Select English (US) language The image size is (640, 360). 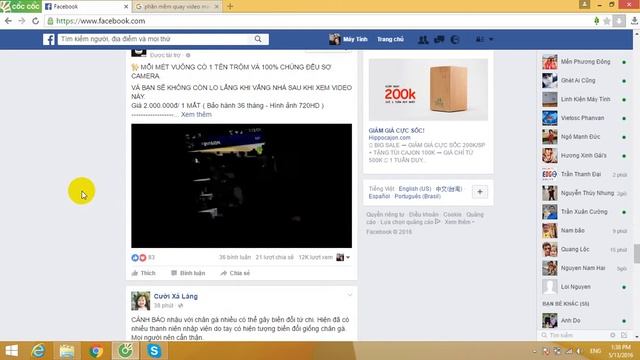click(x=415, y=189)
